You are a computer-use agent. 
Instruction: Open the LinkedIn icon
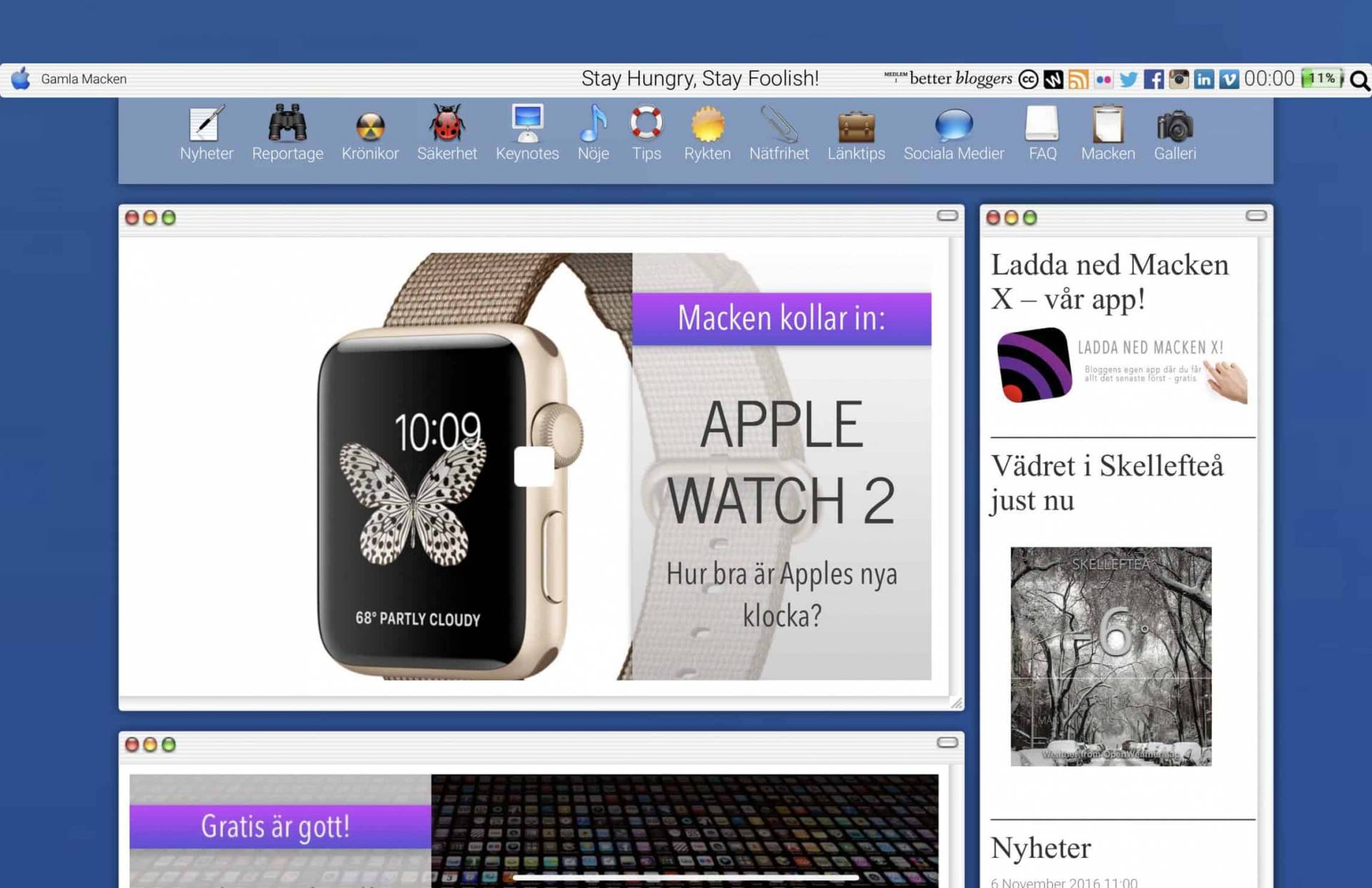tap(1203, 79)
